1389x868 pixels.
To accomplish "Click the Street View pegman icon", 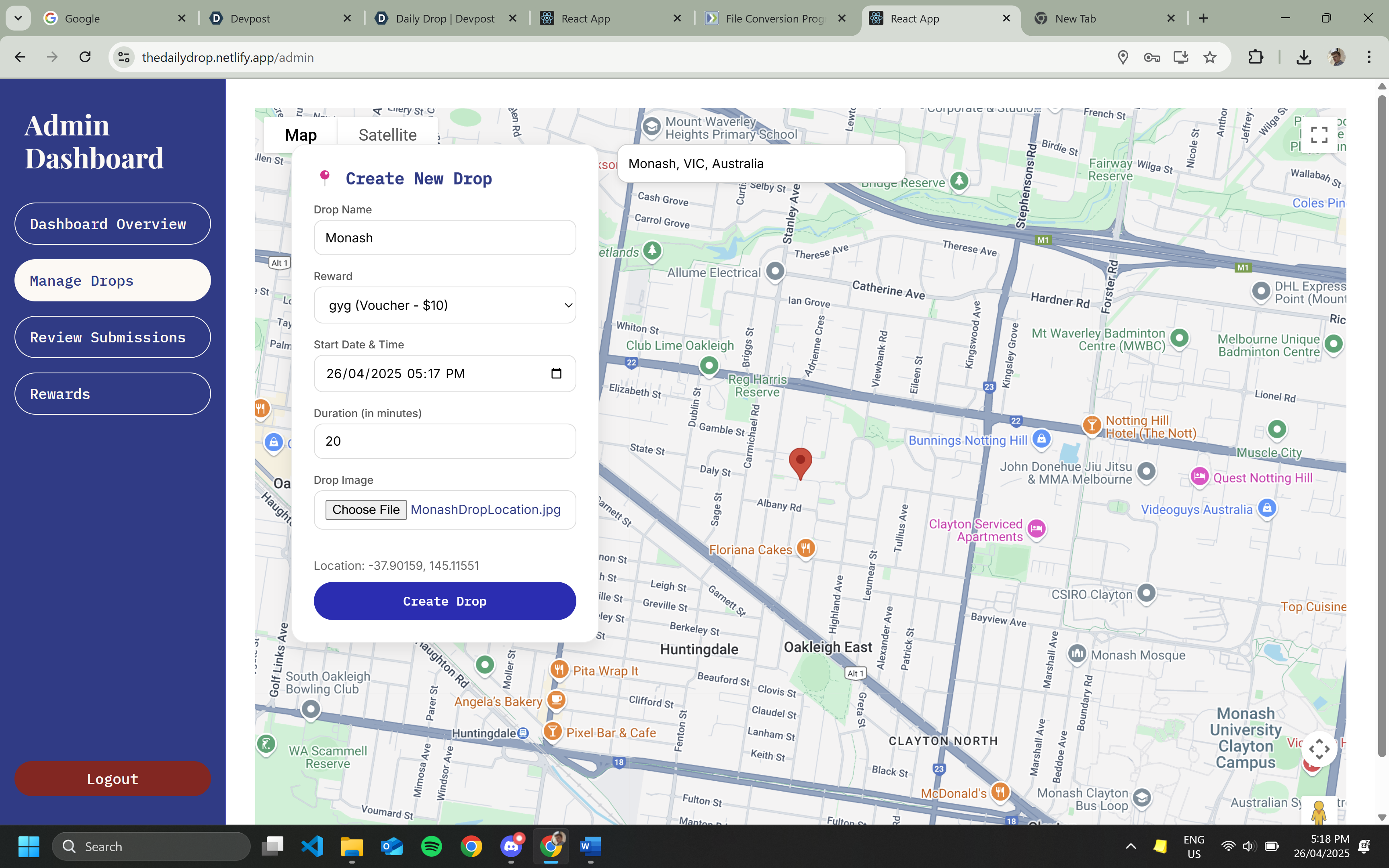I will [x=1318, y=811].
